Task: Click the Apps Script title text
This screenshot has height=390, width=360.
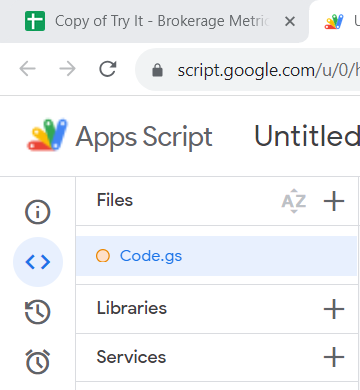Action: click(144, 137)
